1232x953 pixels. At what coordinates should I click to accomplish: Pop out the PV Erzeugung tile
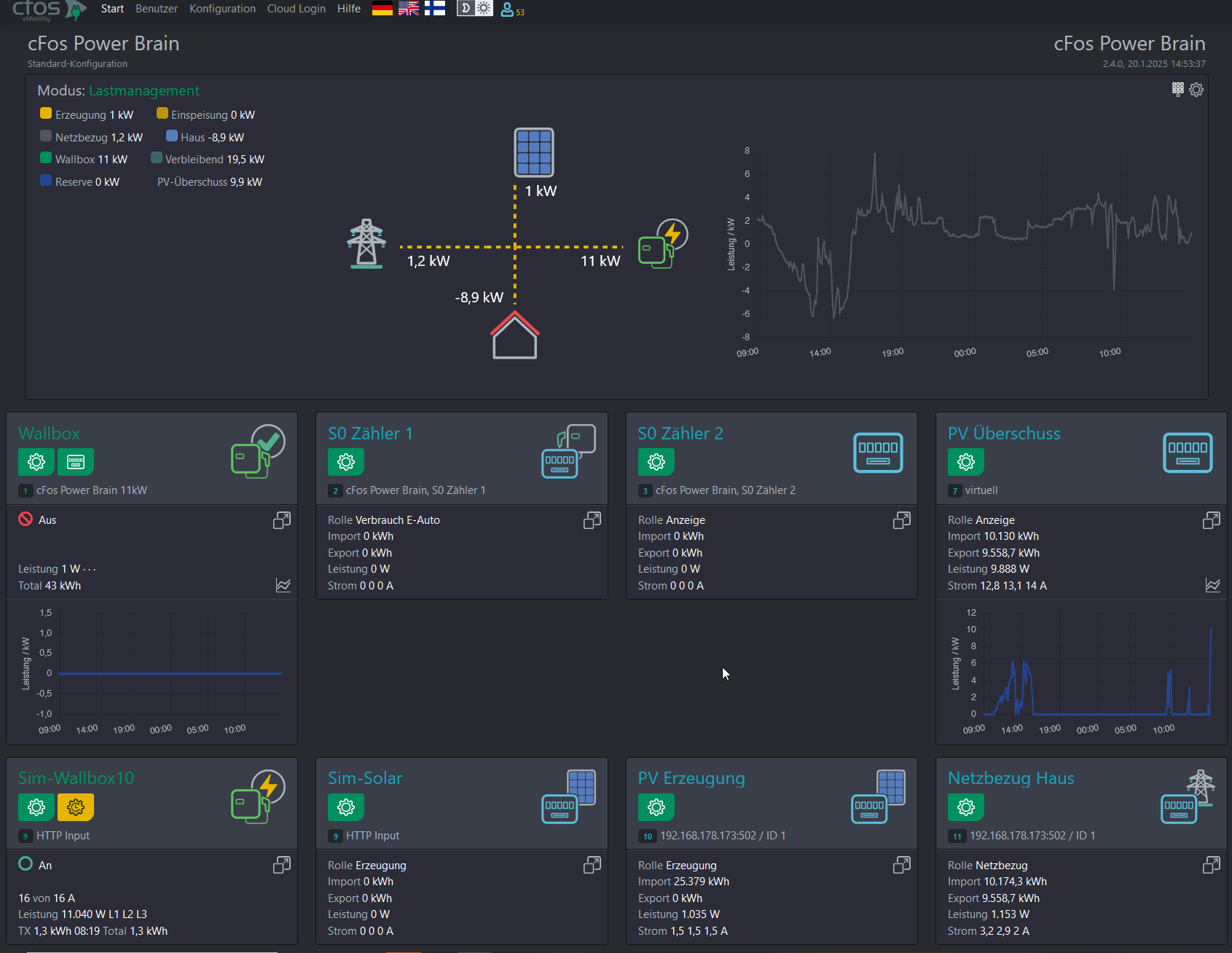(x=902, y=865)
